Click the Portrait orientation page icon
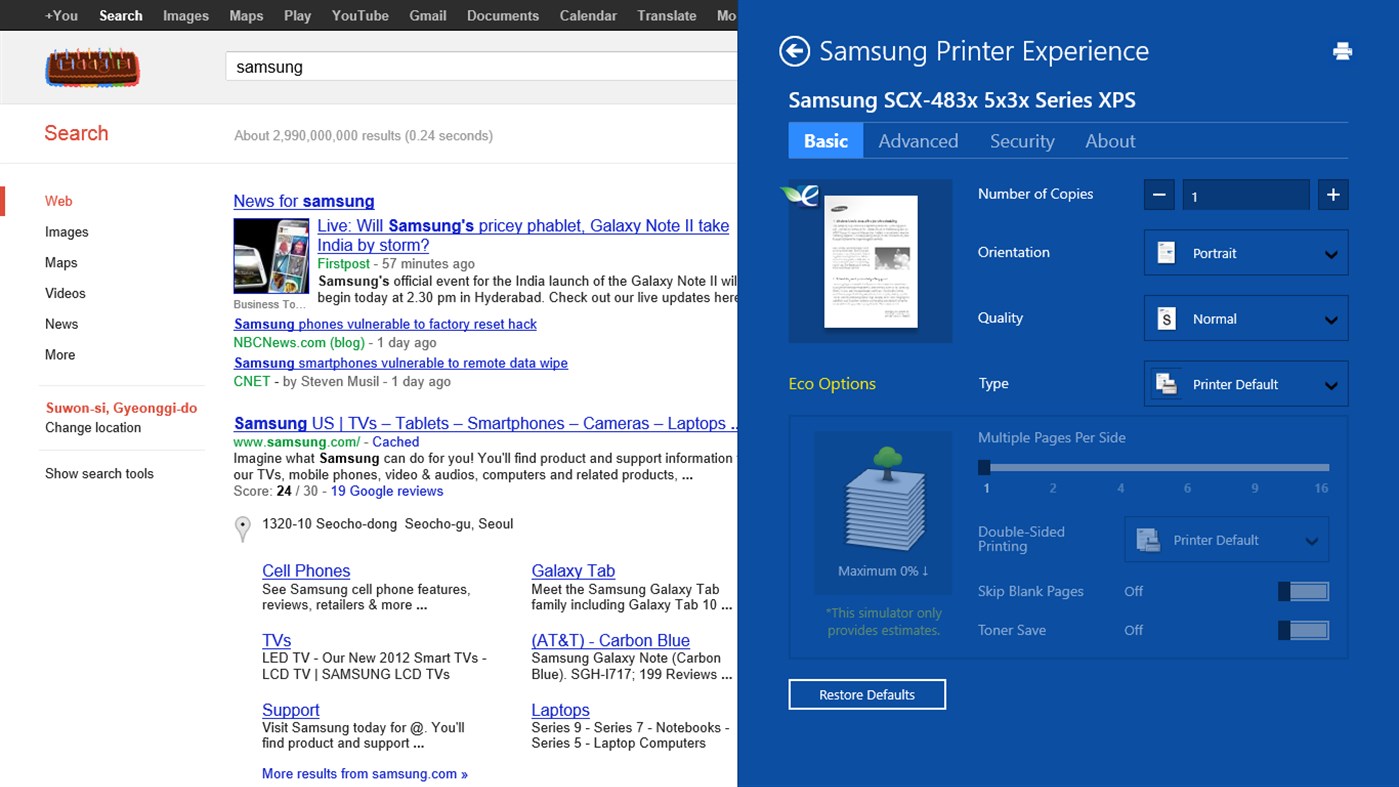Image resolution: width=1399 pixels, height=787 pixels. click(x=1166, y=253)
